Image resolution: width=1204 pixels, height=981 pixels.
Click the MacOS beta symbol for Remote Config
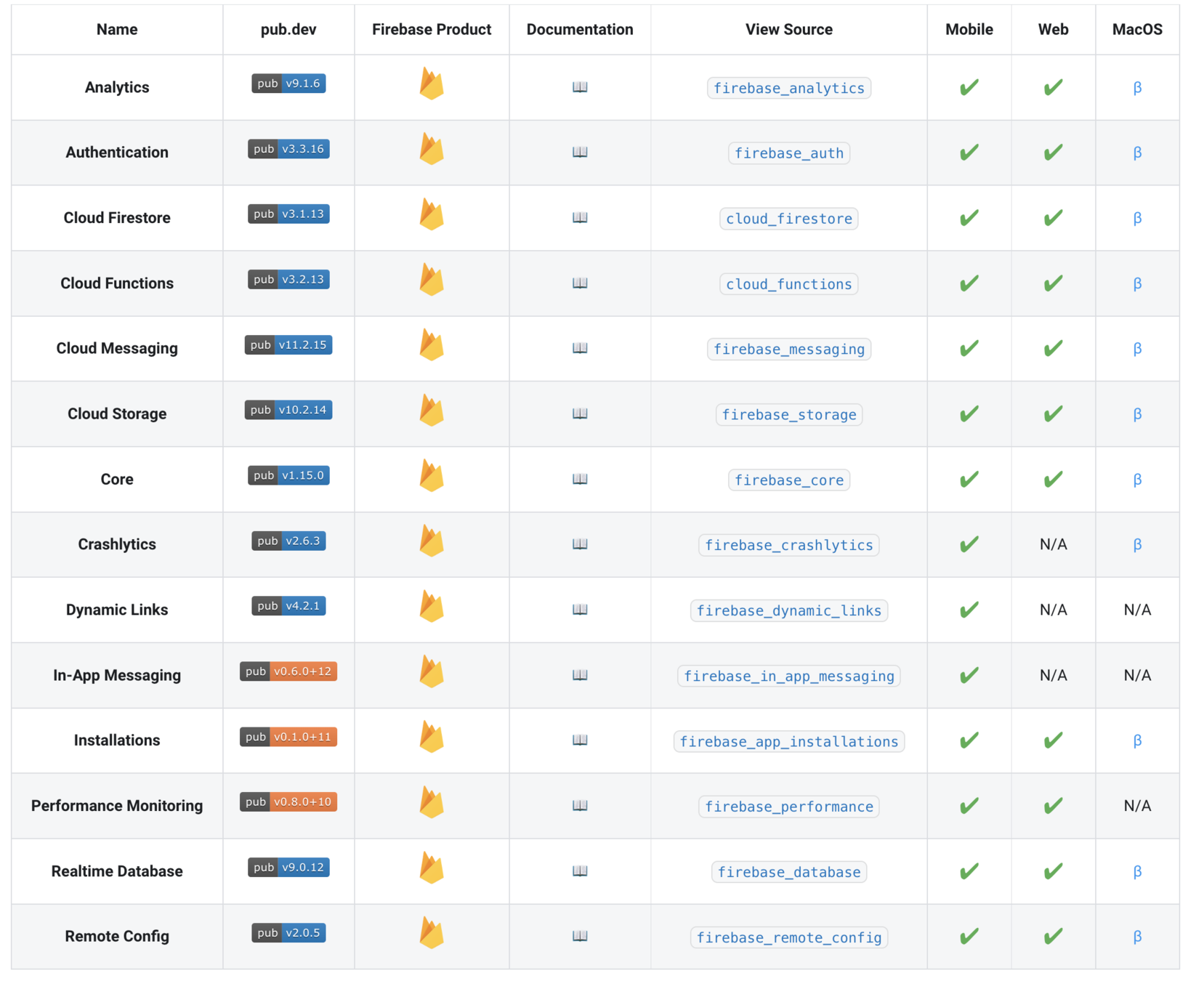pos(1137,937)
